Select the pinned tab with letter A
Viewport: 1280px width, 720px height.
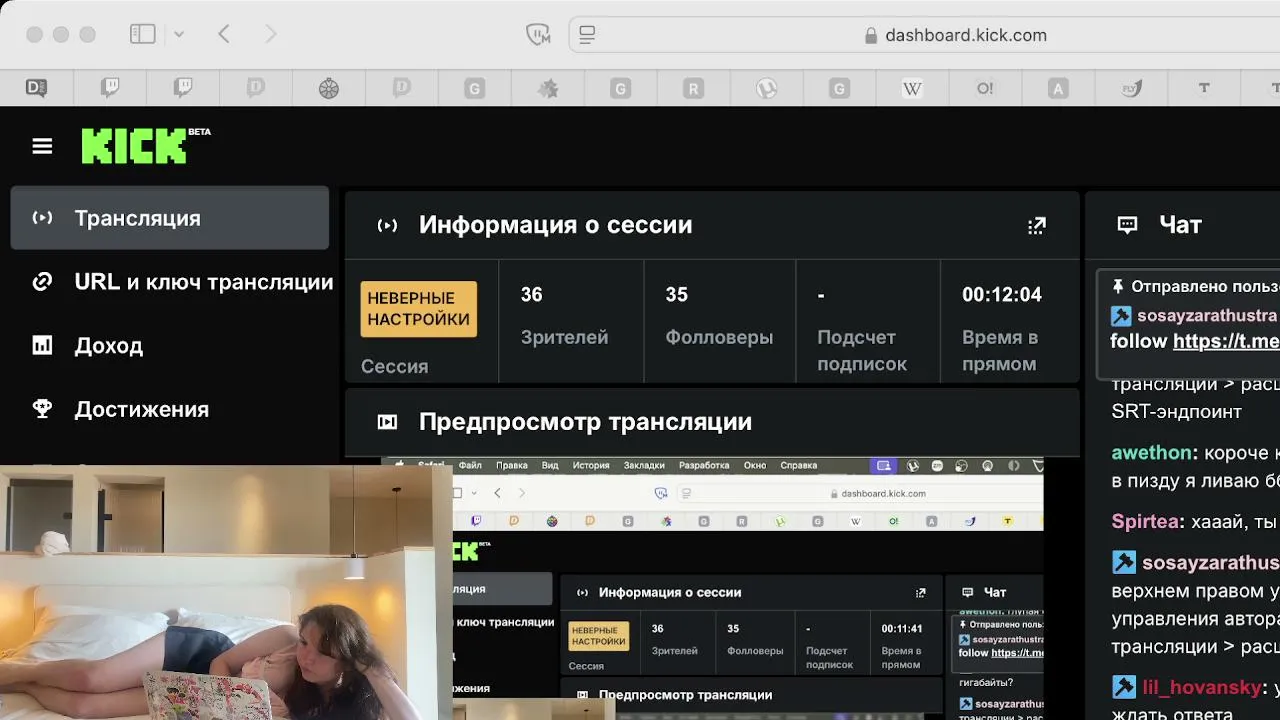point(1058,88)
